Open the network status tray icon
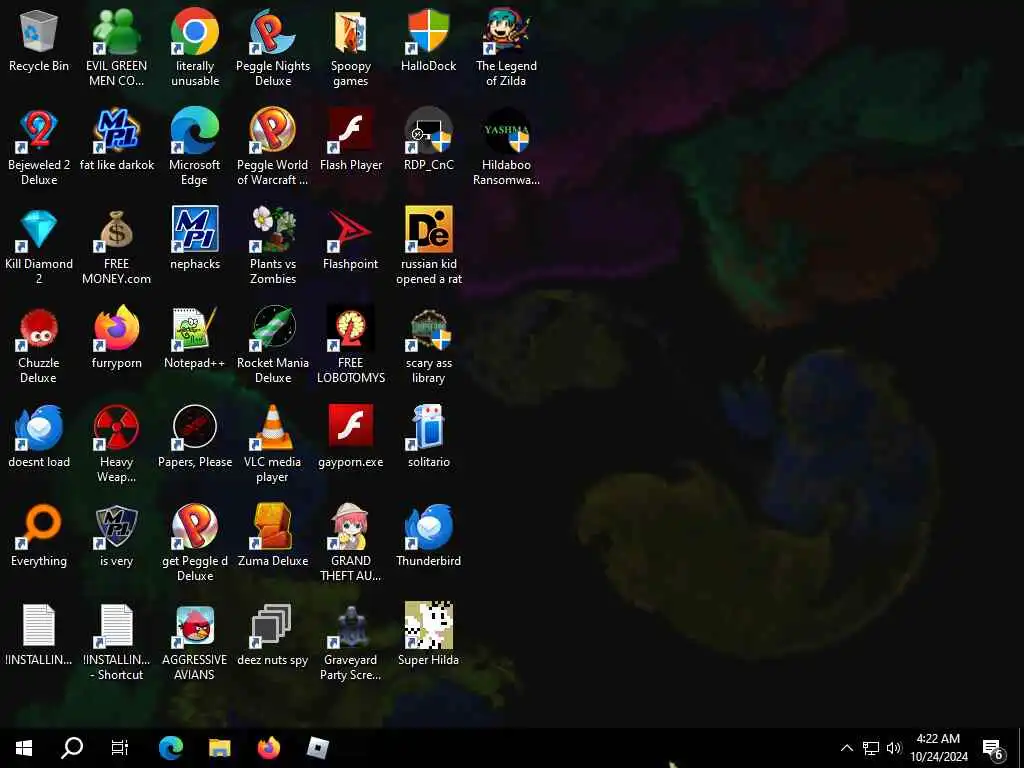 871,748
